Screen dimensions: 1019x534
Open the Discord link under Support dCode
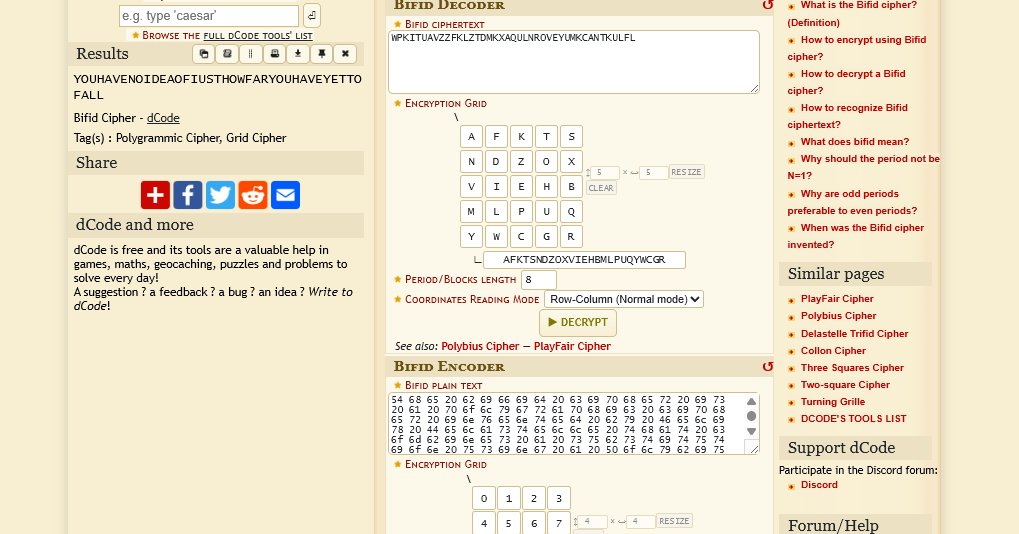point(819,485)
